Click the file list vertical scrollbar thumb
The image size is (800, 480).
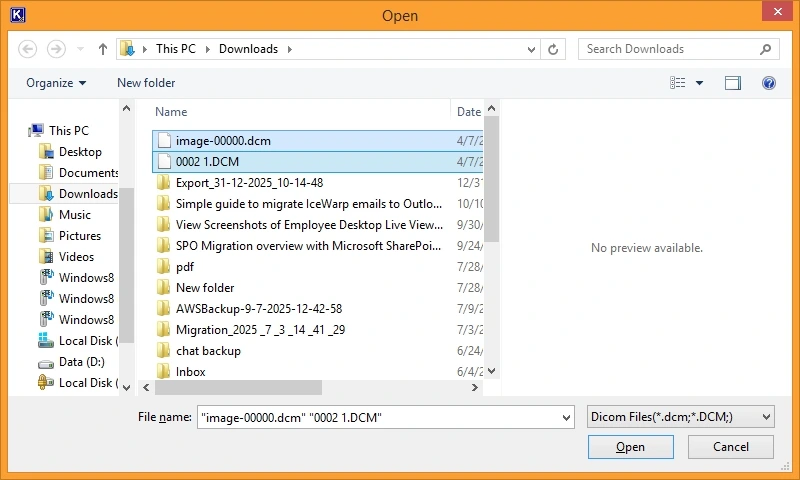tap(491, 179)
